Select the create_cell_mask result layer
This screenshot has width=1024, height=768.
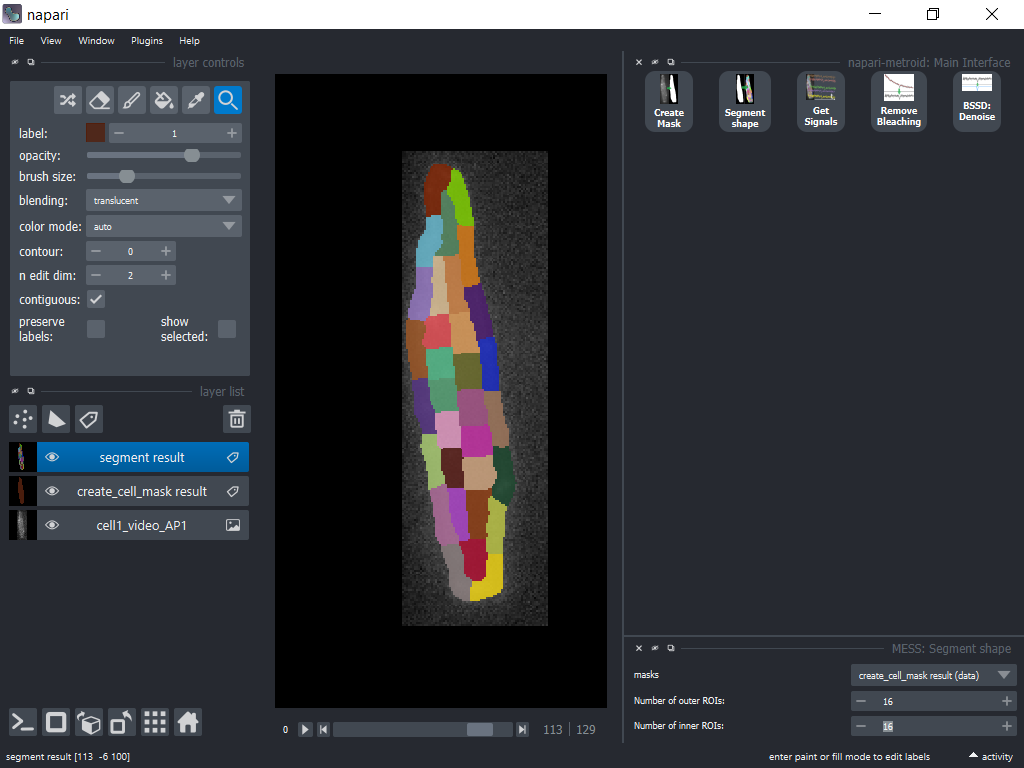click(142, 491)
